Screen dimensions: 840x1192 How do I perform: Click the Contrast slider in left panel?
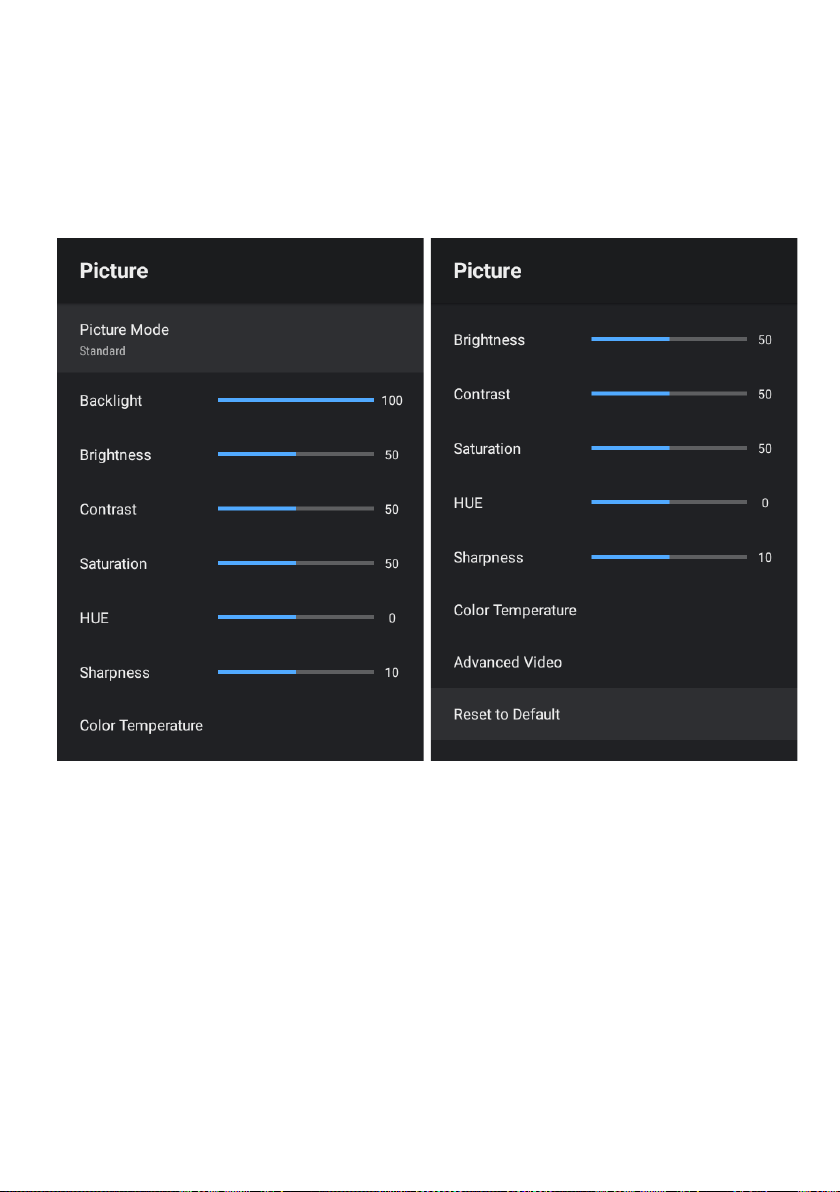point(296,509)
